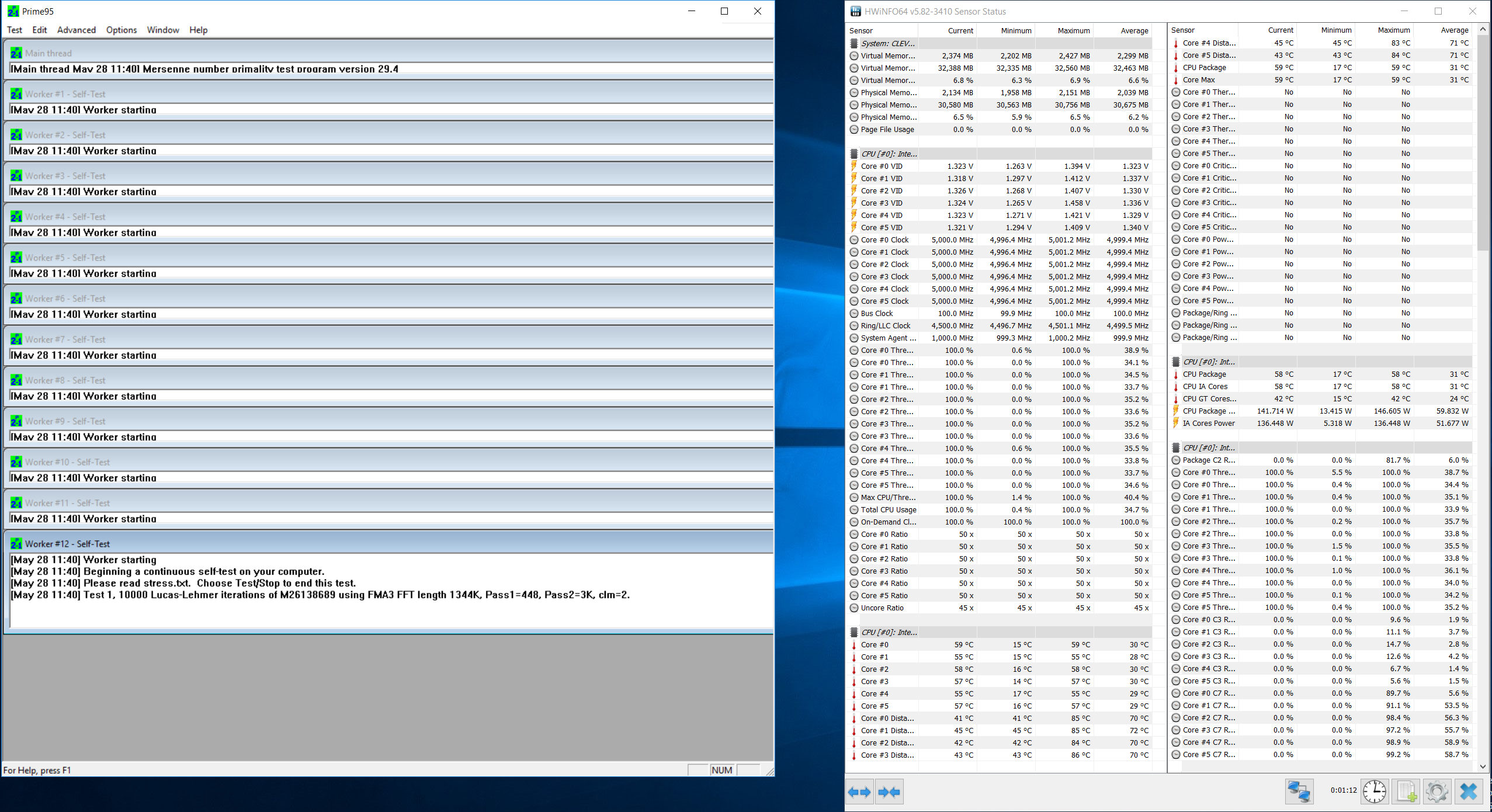Screen dimensions: 1492x812
Task: Click the Maximum column header in left panel
Action: 1073,30
